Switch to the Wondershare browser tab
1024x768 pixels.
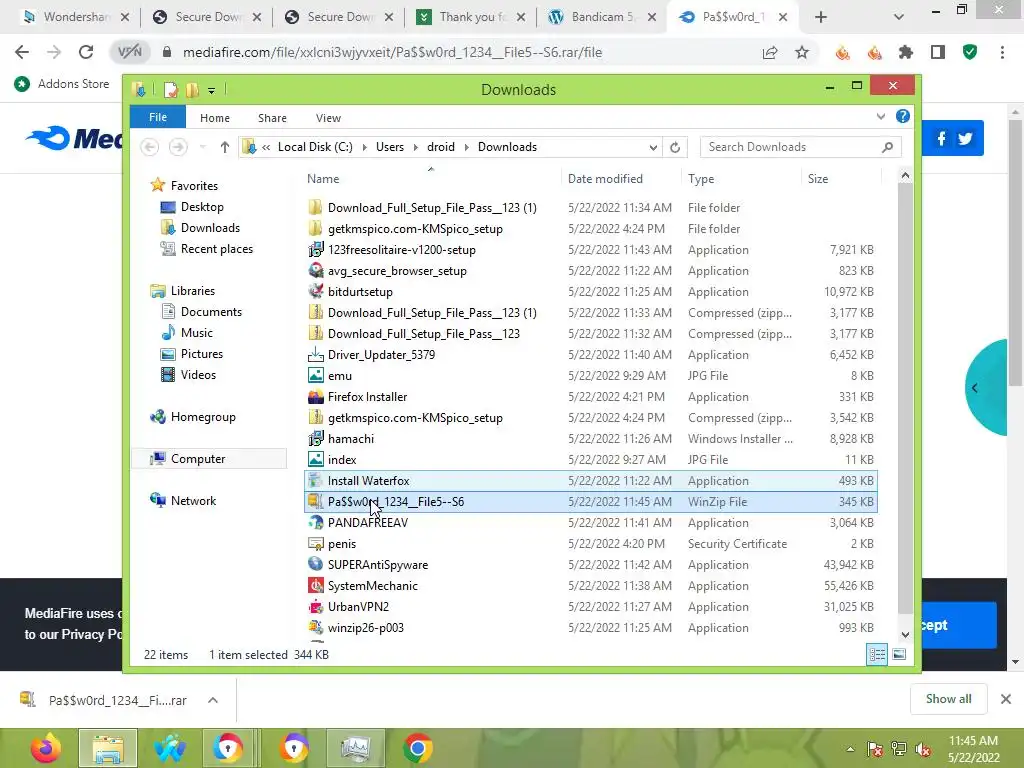pyautogui.click(x=74, y=17)
